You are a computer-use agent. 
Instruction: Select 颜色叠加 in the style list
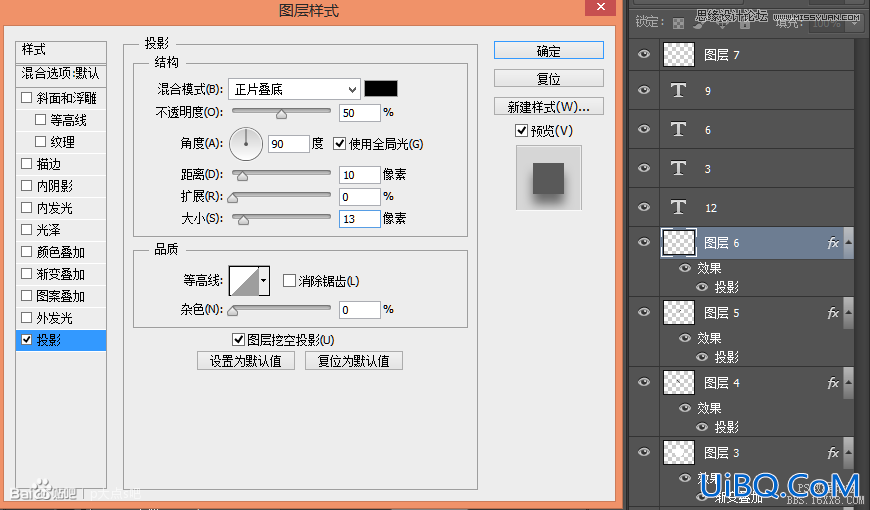(x=61, y=252)
